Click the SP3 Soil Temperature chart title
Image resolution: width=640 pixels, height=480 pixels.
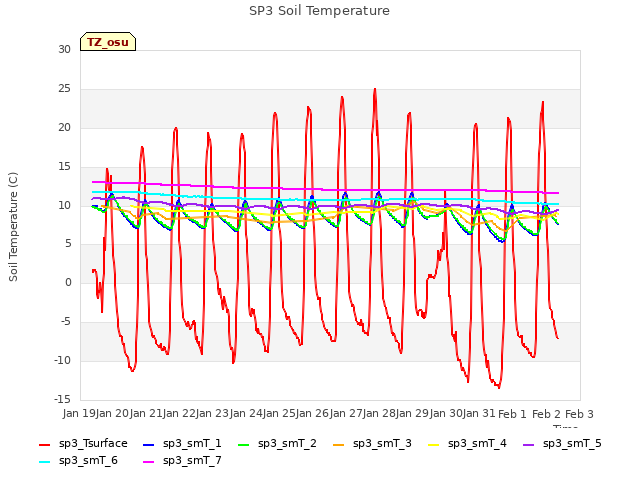[x=320, y=11]
